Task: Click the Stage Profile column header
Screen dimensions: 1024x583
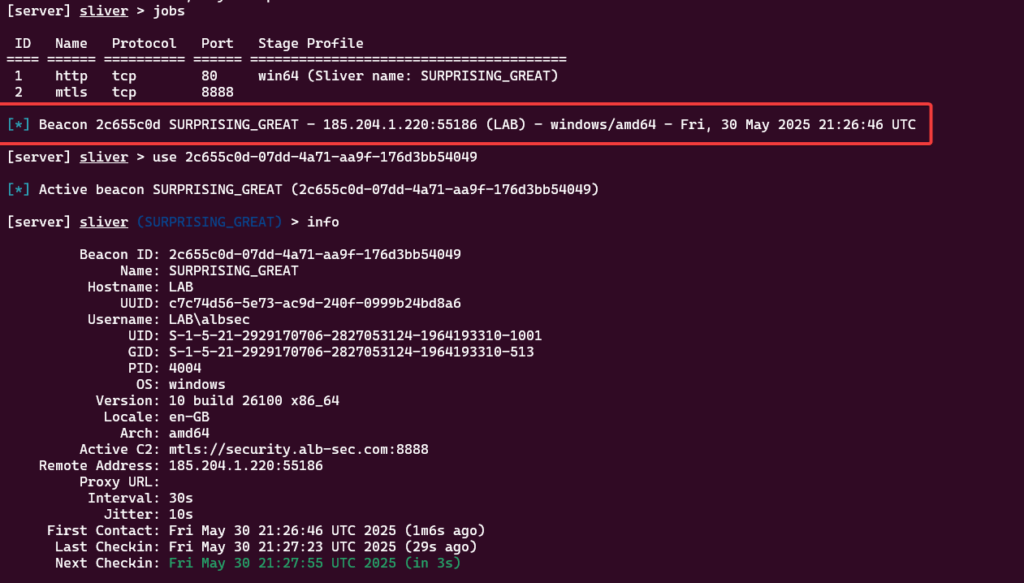Action: [311, 44]
